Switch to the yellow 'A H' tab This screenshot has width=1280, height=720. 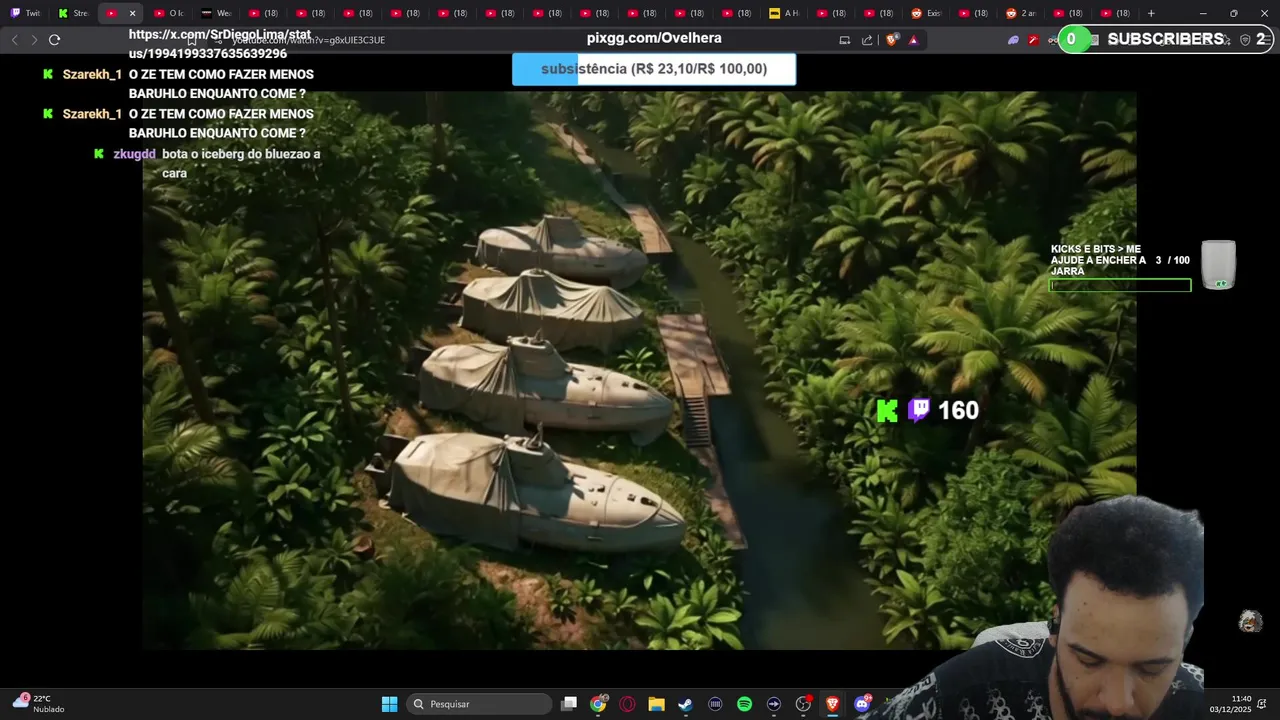pos(784,13)
